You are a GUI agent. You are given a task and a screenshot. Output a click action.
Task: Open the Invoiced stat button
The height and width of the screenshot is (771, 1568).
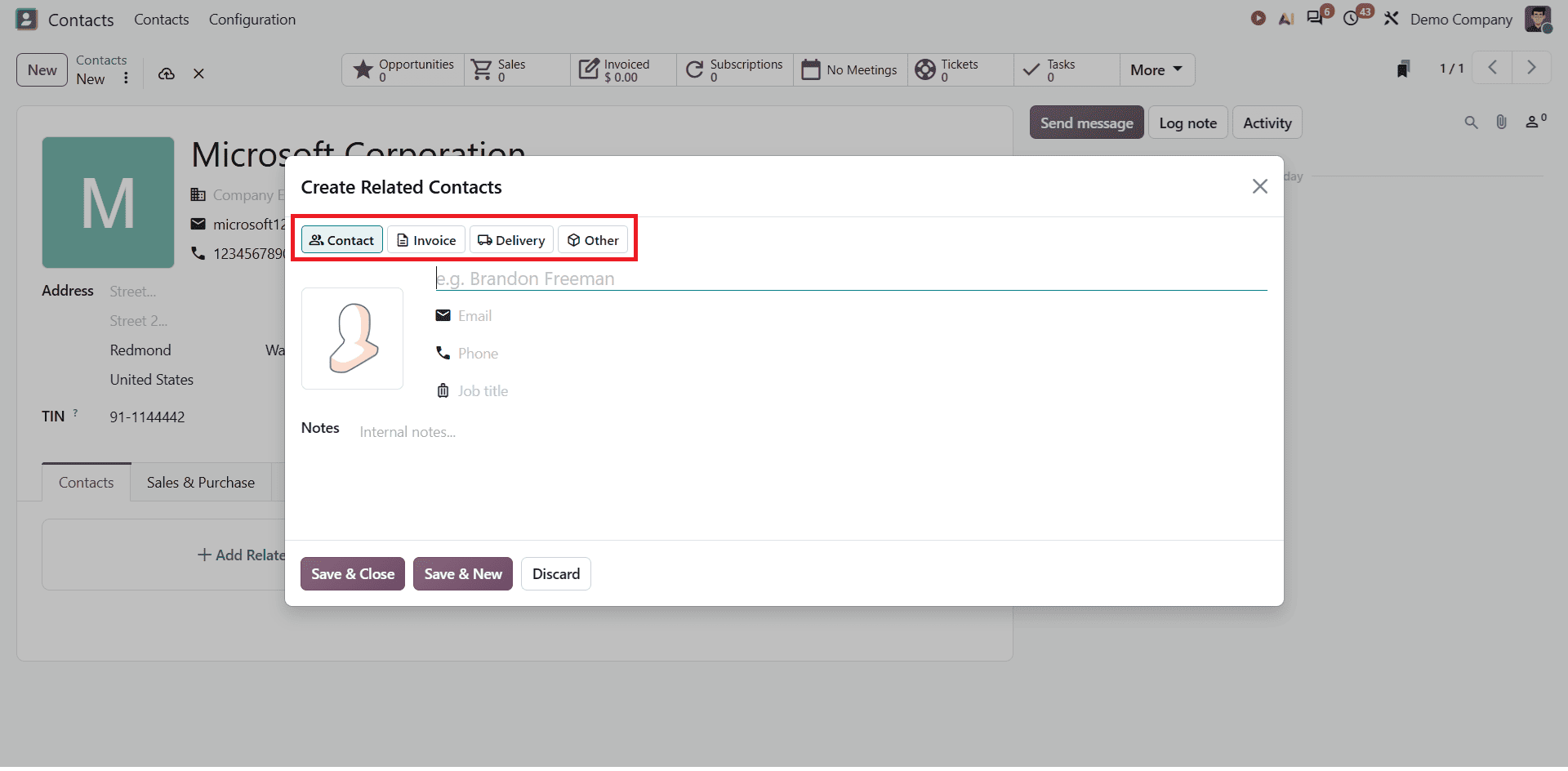[623, 70]
